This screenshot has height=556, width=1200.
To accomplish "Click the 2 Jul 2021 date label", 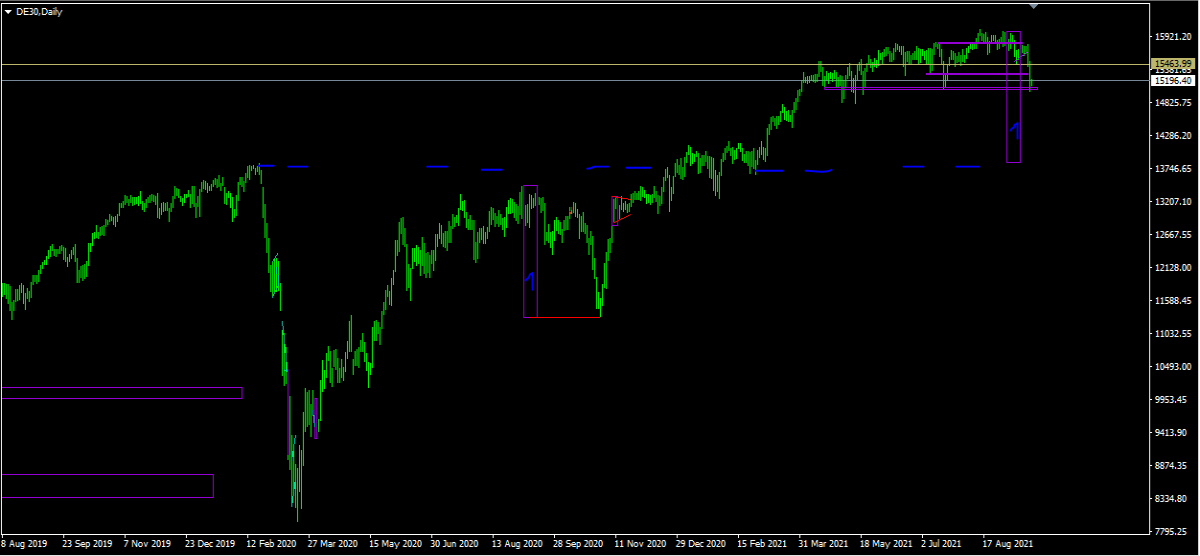I will [x=944, y=545].
